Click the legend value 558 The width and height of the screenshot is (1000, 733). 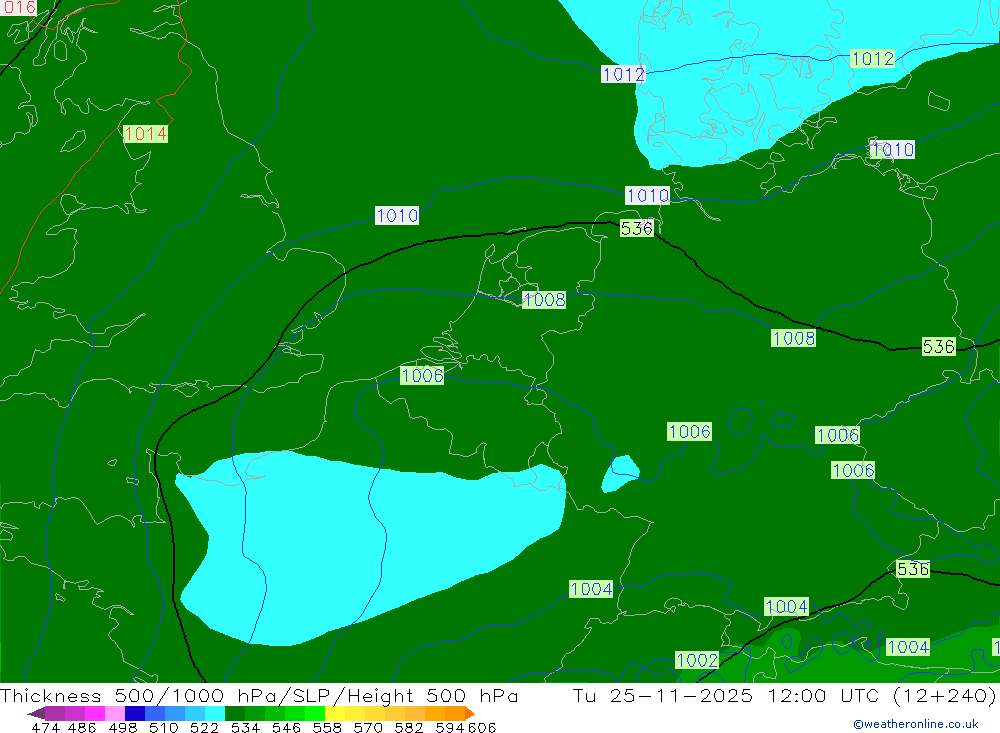coord(327,727)
